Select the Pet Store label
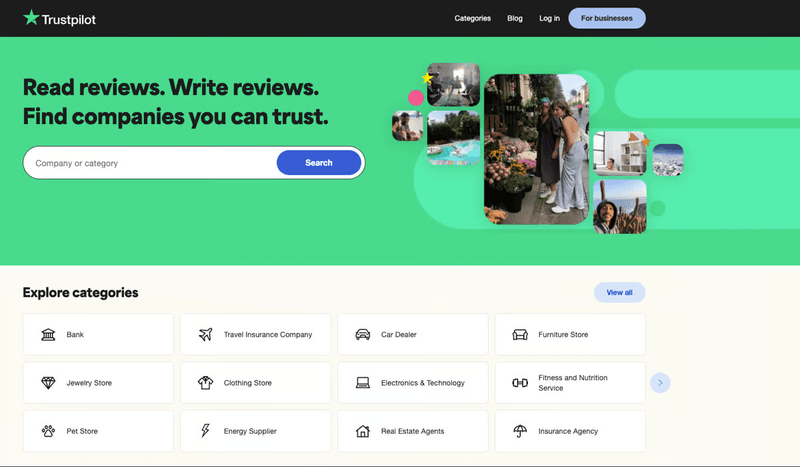 click(82, 431)
